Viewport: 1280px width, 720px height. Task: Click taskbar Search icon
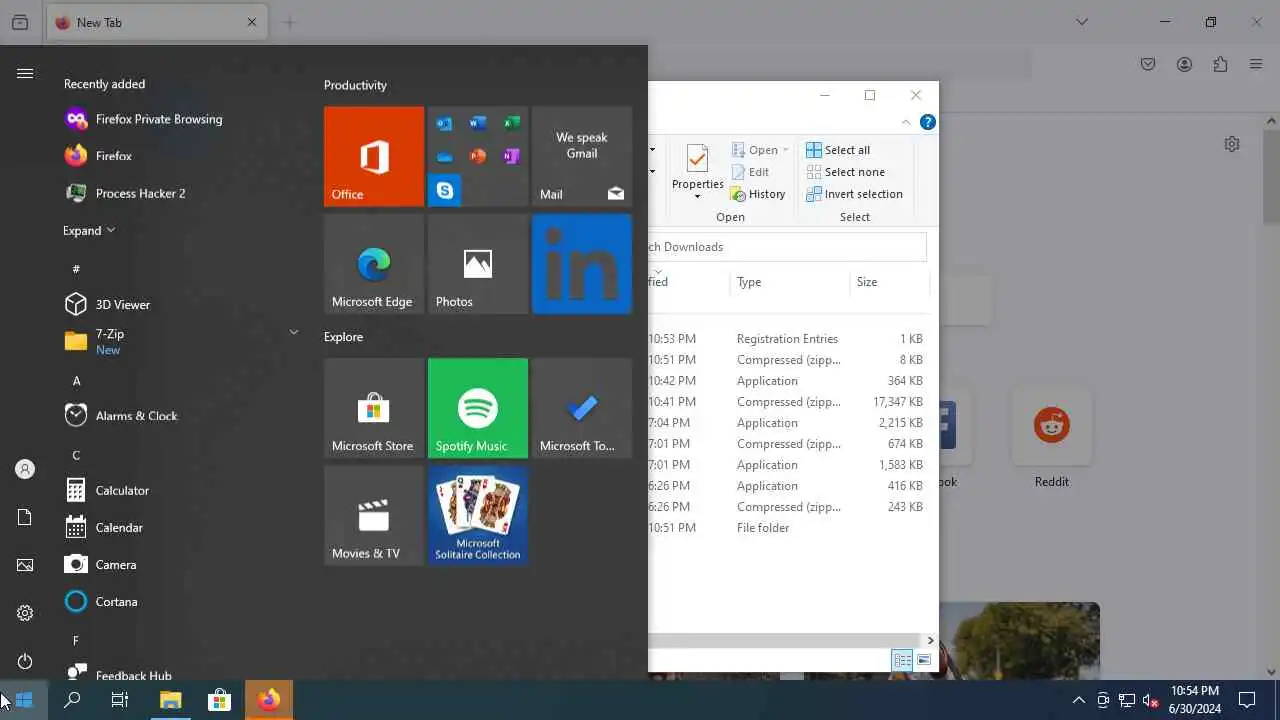pyautogui.click(x=72, y=700)
